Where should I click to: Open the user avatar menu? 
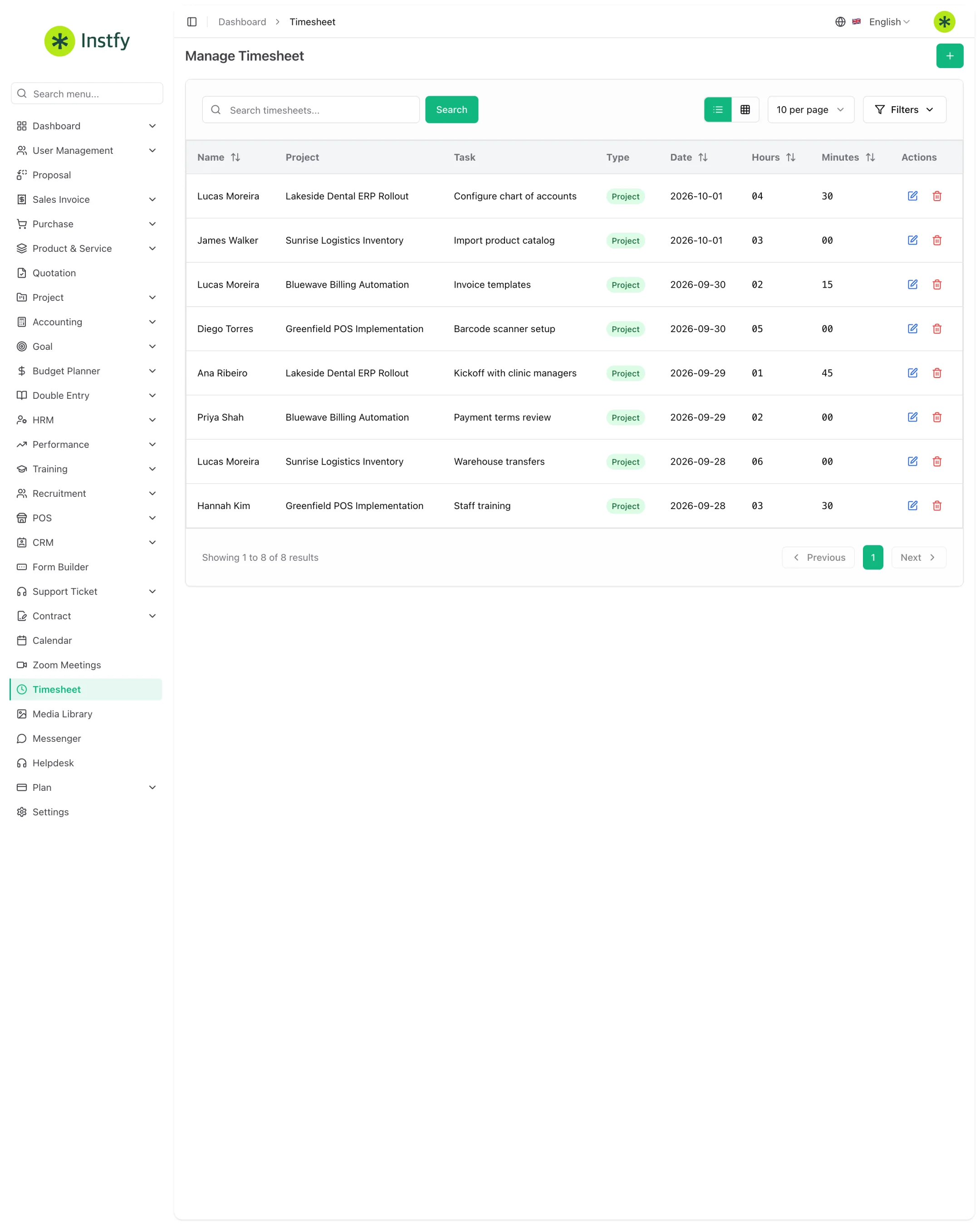944,22
